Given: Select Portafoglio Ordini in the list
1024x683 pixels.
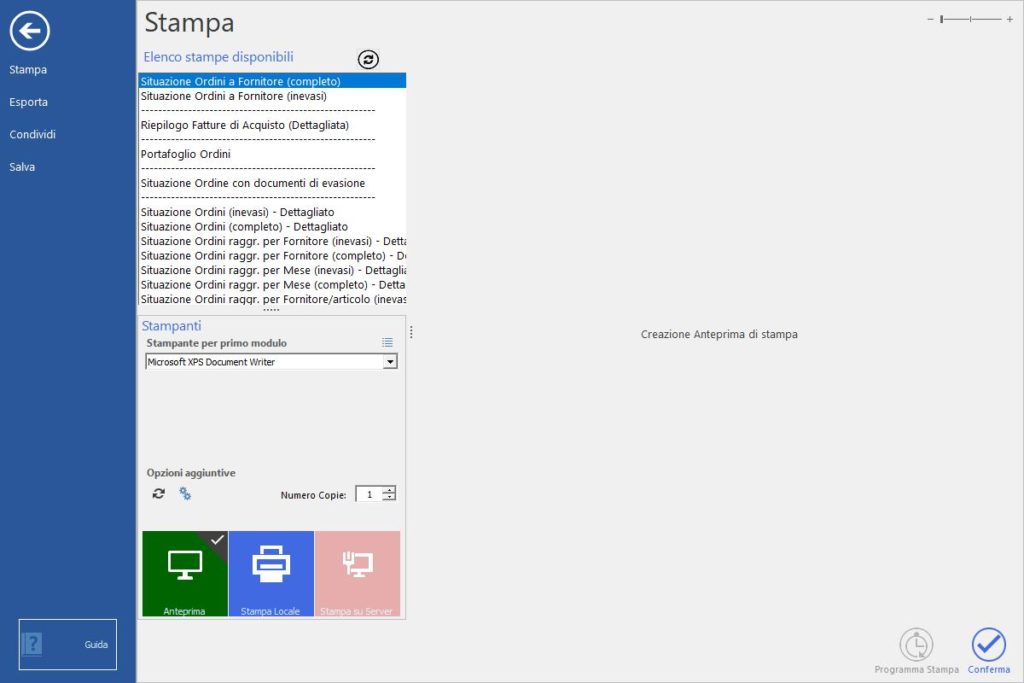Looking at the screenshot, I should click(272, 154).
